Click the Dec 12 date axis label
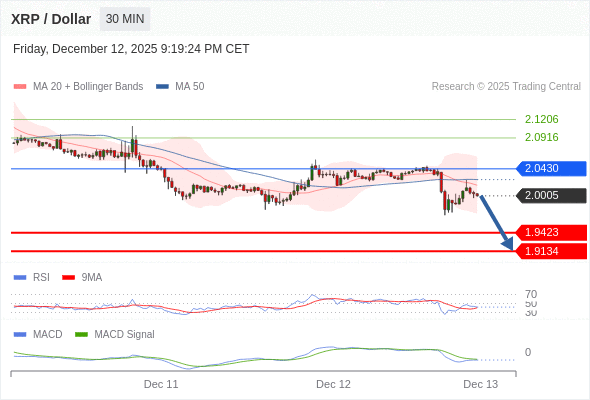This screenshot has height=400, width=590. tap(333, 384)
